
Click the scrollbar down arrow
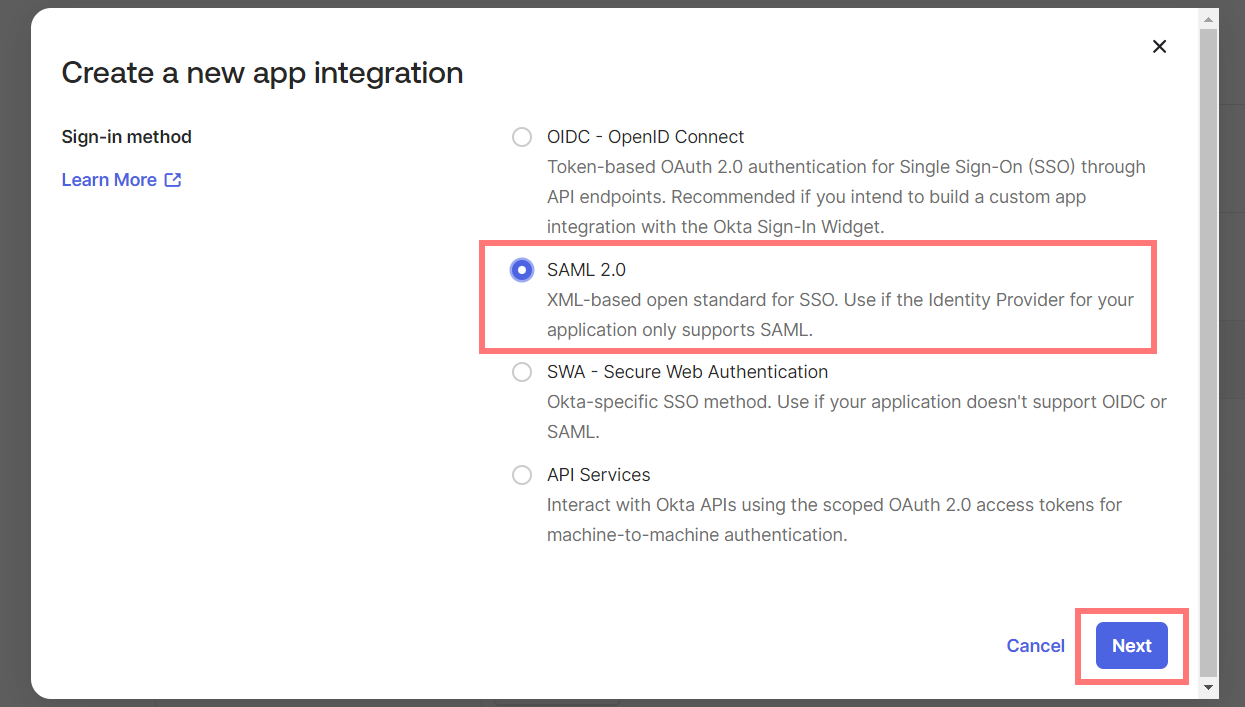click(x=1208, y=687)
